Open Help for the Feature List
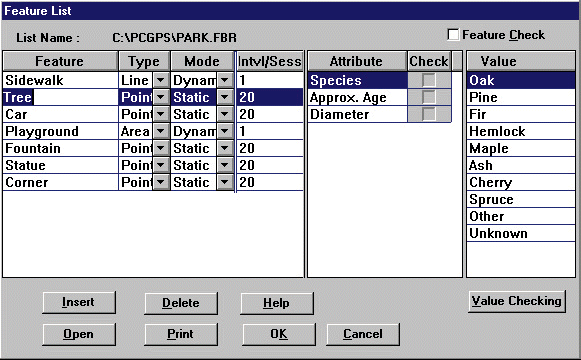Image resolution: width=581 pixels, height=360 pixels. point(277,303)
